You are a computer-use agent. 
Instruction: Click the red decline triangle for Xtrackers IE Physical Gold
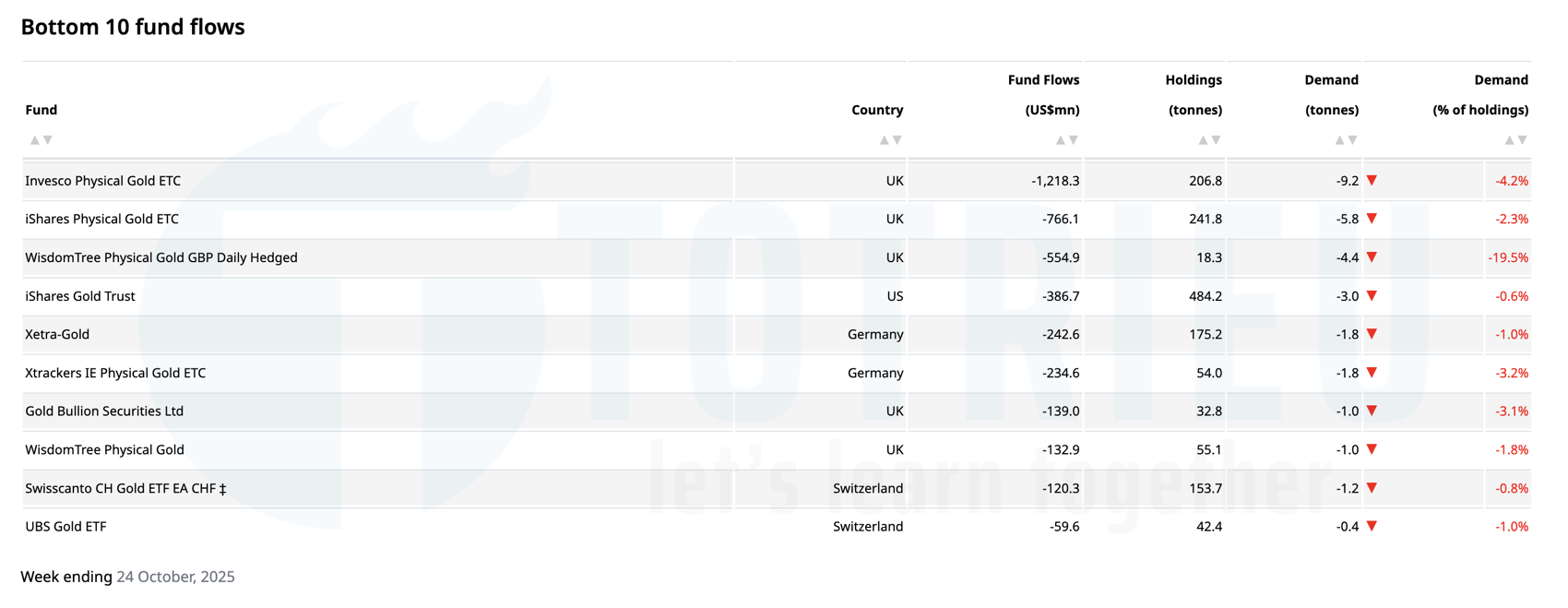coord(1372,373)
